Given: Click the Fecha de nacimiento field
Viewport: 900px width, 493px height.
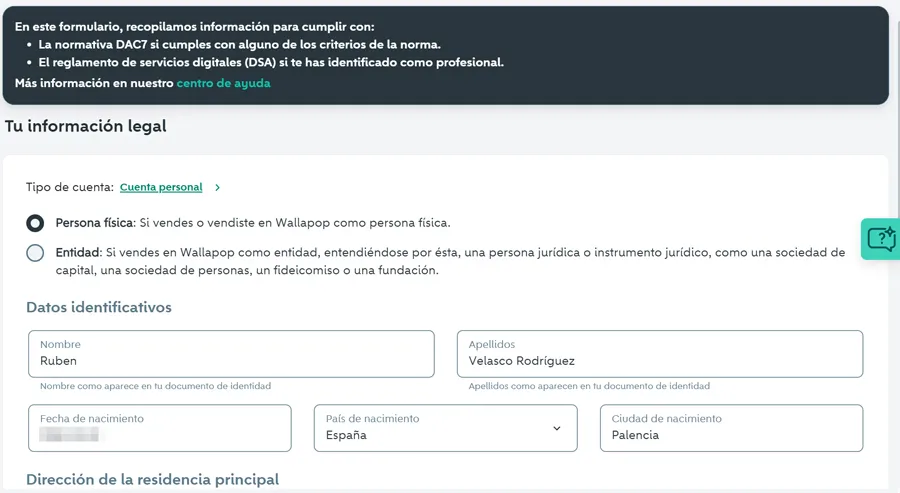Looking at the screenshot, I should point(160,428).
